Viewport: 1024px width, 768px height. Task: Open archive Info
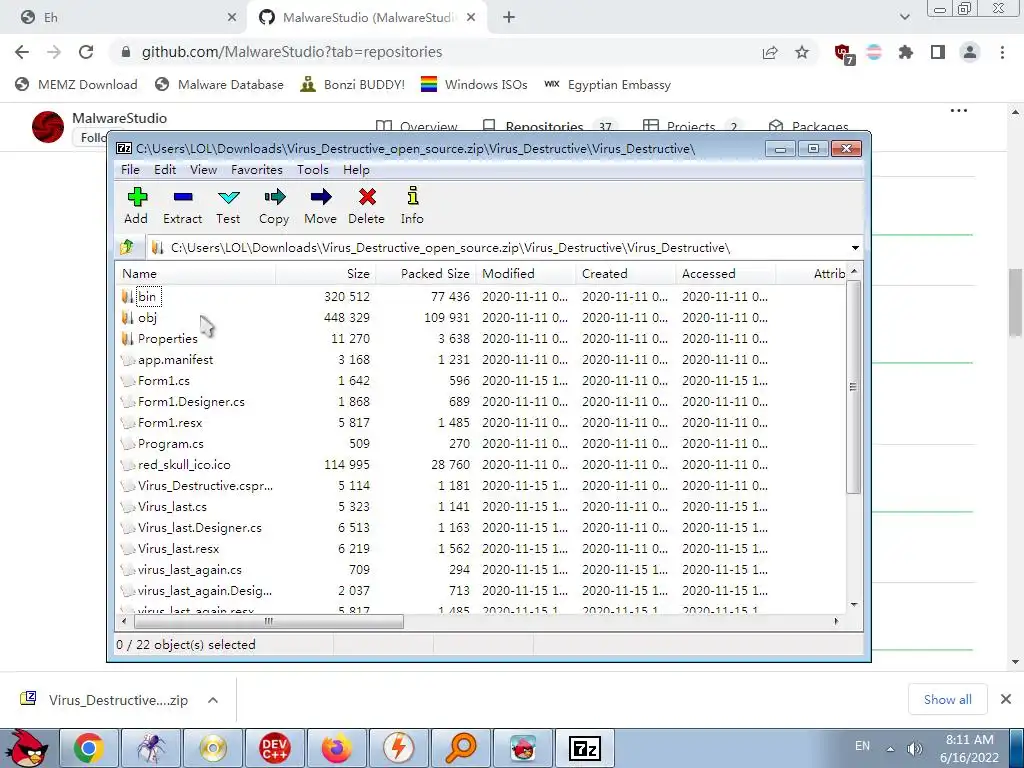coord(412,206)
